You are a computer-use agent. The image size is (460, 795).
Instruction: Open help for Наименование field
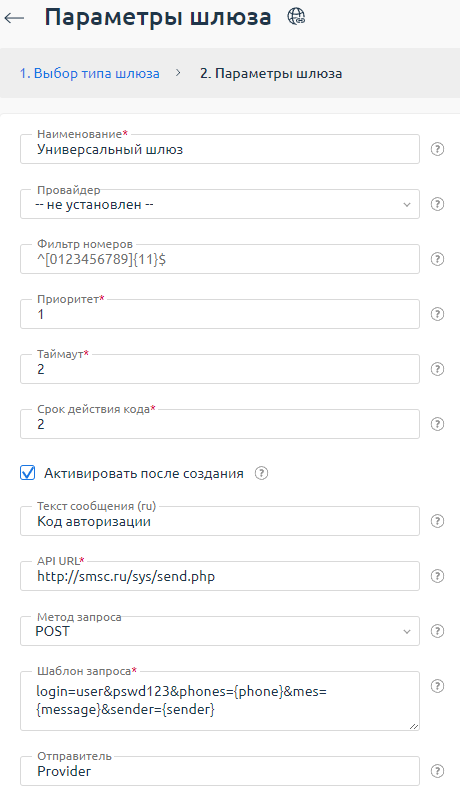point(437,149)
